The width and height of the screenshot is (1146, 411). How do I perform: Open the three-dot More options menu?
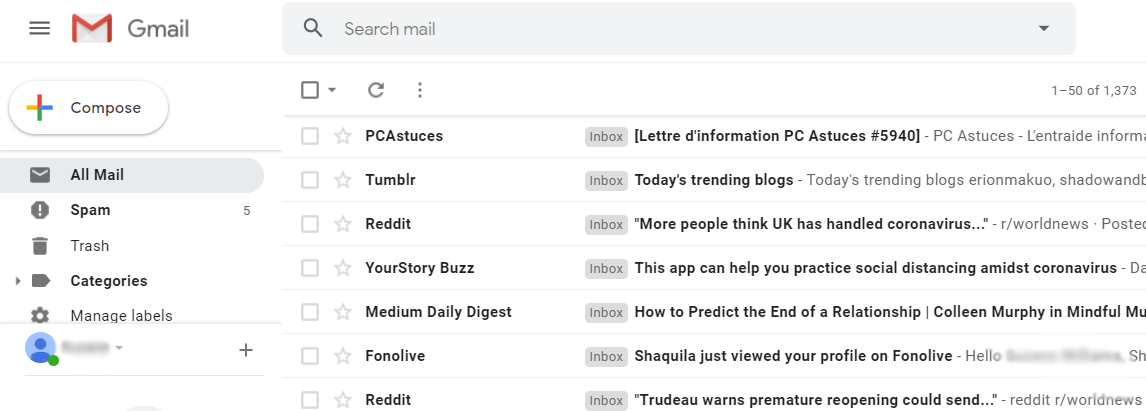pyautogui.click(x=420, y=90)
